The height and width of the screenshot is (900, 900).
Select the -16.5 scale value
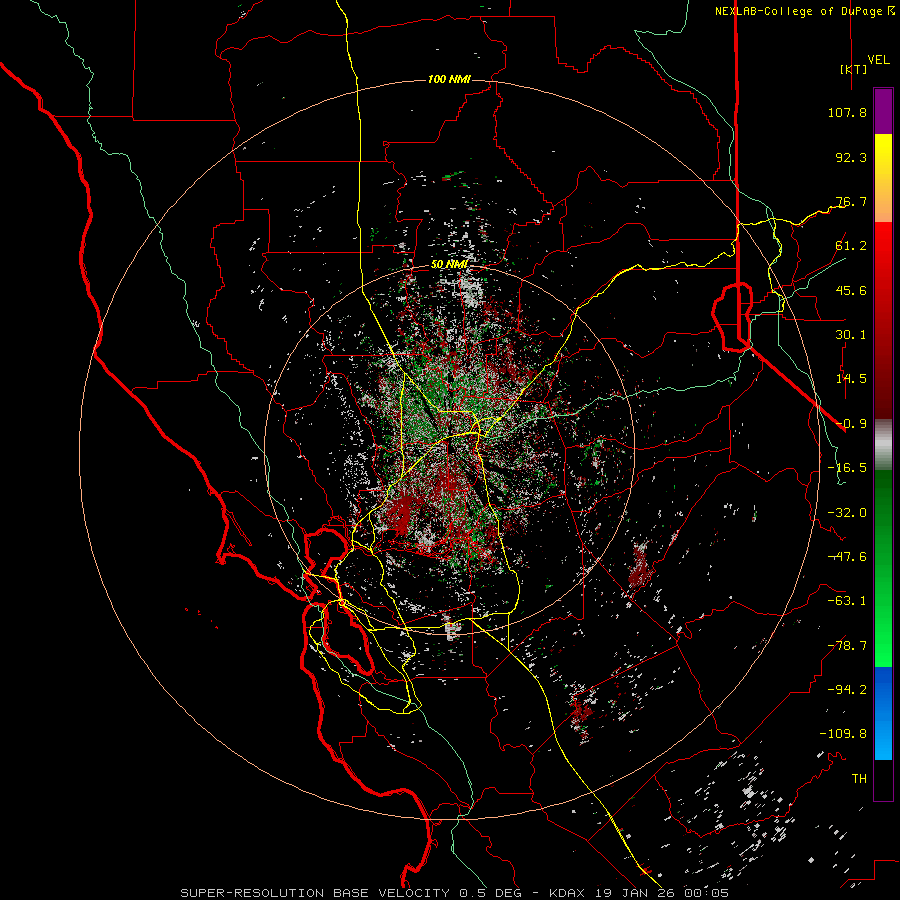pos(847,468)
